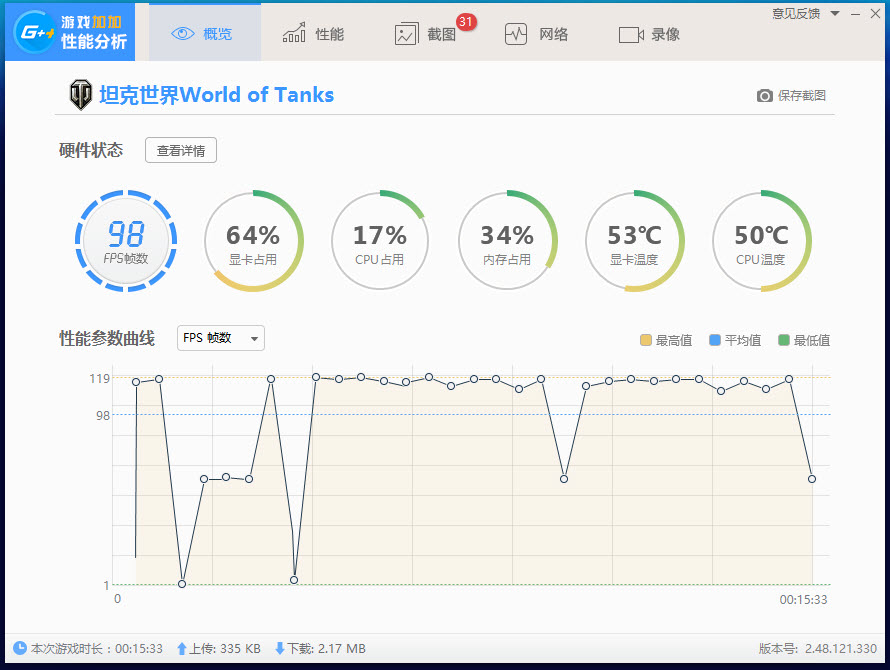Open the 意见反馈 feedback link

point(796,14)
